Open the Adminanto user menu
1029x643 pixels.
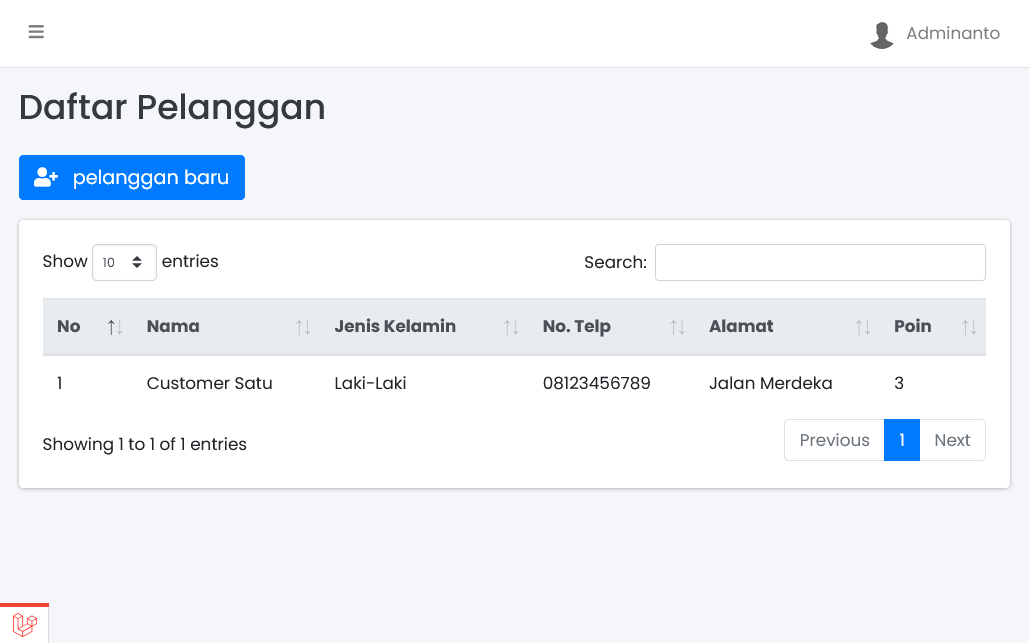(x=952, y=33)
